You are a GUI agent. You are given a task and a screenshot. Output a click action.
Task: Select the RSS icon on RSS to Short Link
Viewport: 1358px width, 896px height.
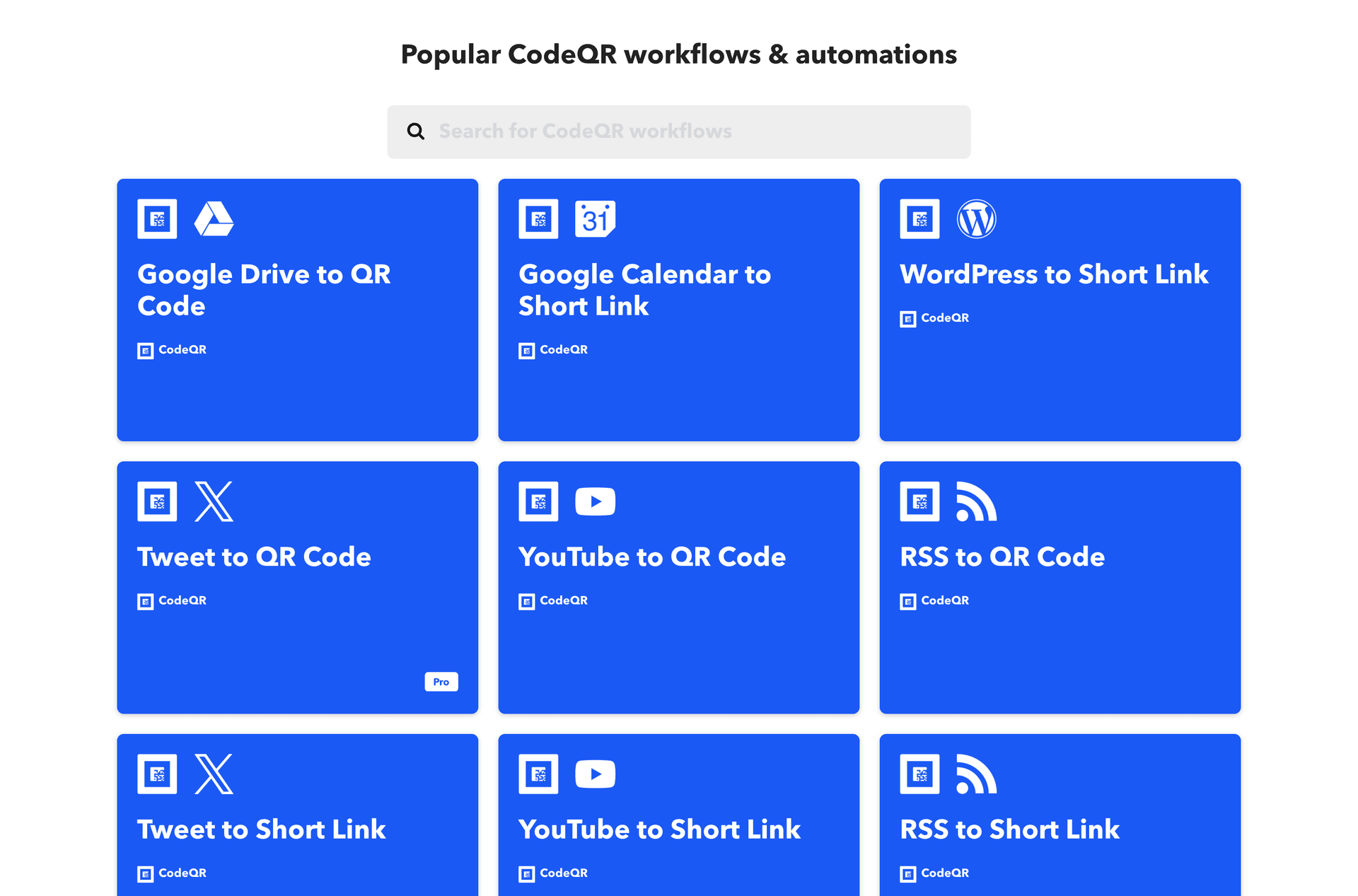(x=977, y=774)
